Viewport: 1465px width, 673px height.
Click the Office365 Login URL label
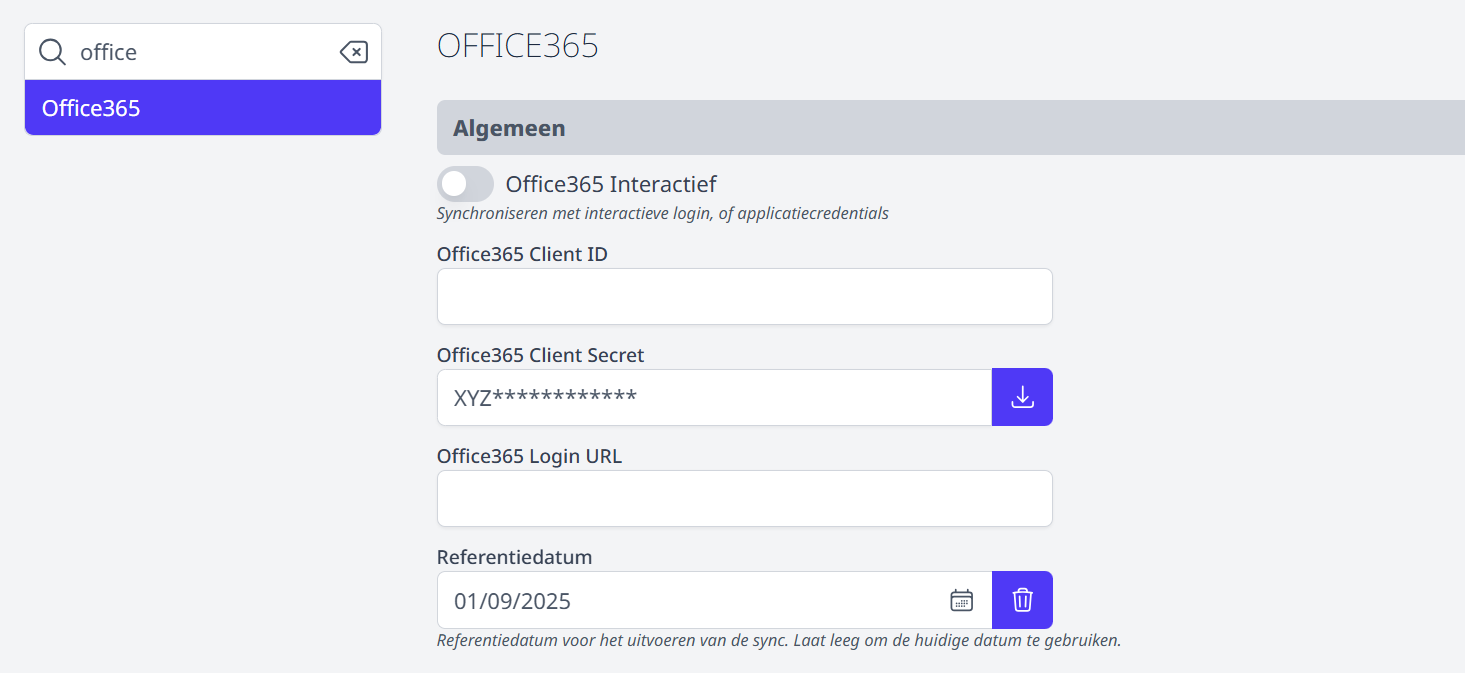point(529,456)
